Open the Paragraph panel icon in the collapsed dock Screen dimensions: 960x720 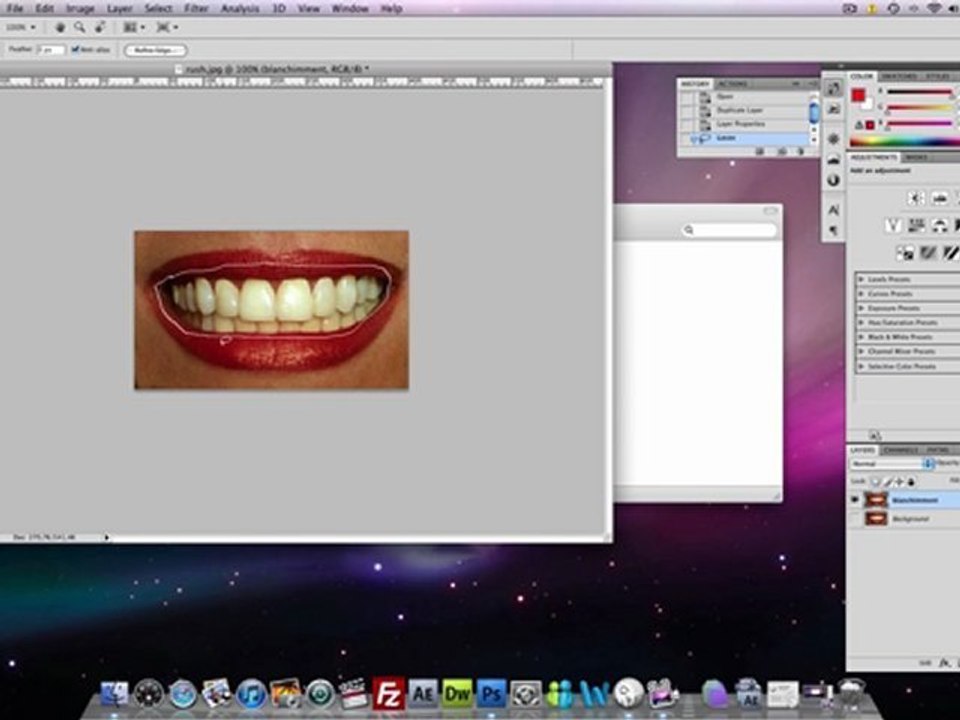tap(833, 230)
